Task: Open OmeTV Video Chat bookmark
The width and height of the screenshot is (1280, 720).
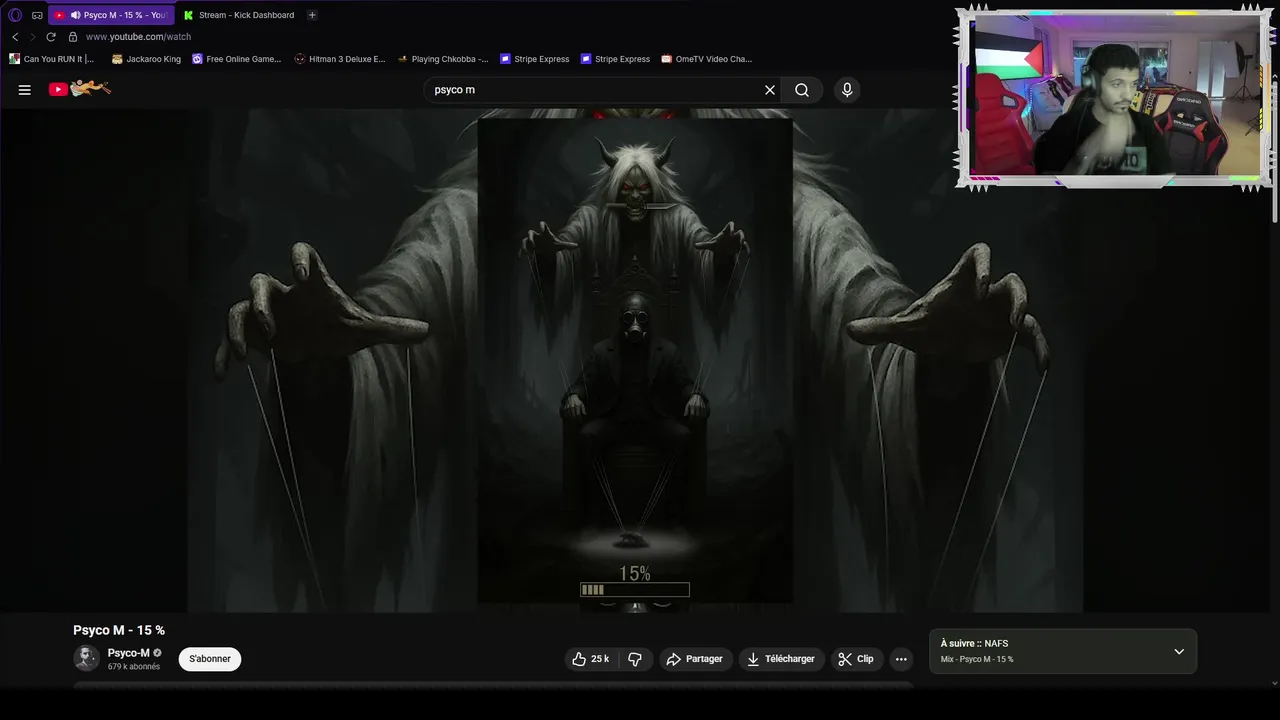Action: coord(706,59)
